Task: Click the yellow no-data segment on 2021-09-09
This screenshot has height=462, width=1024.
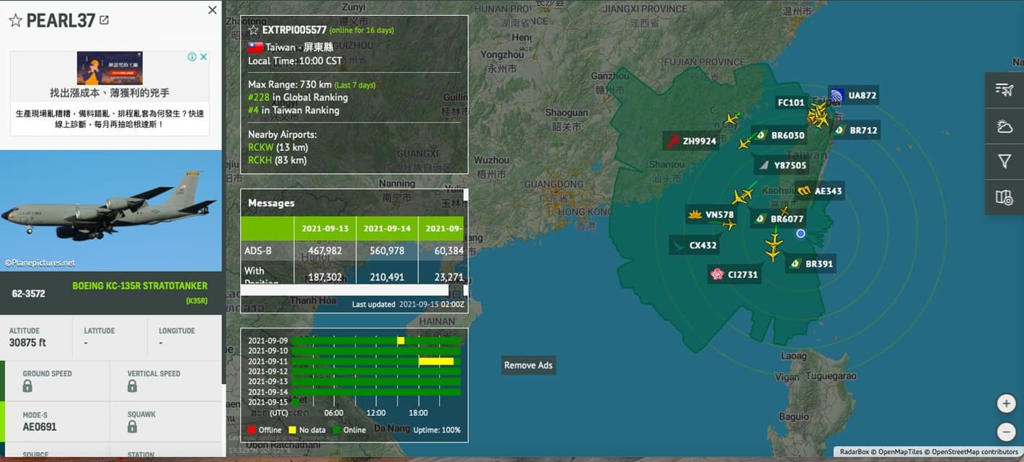Action: click(401, 340)
